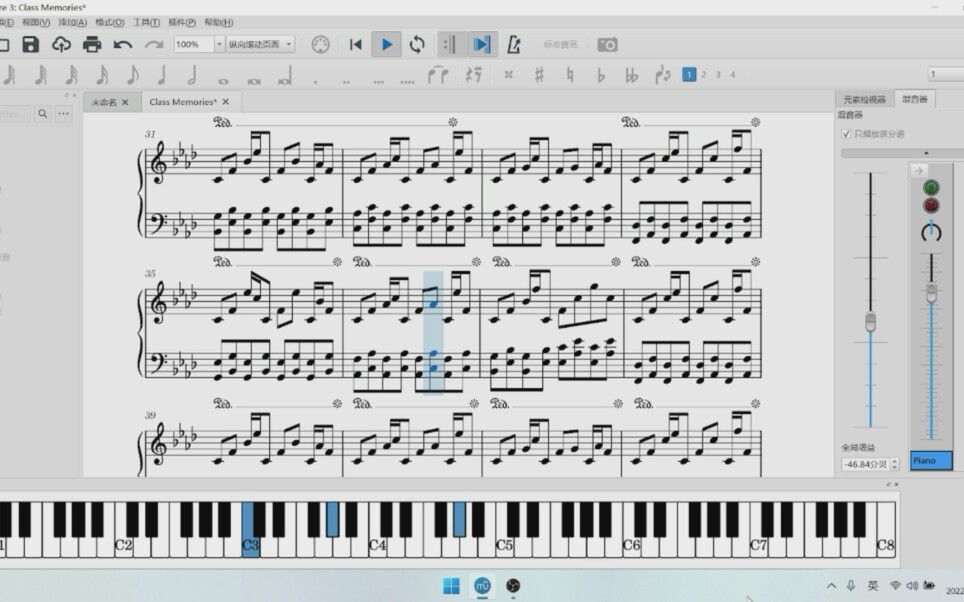Screen dimensions: 964x602
Task: Add a triple augmentation dot
Action: [x=378, y=81]
